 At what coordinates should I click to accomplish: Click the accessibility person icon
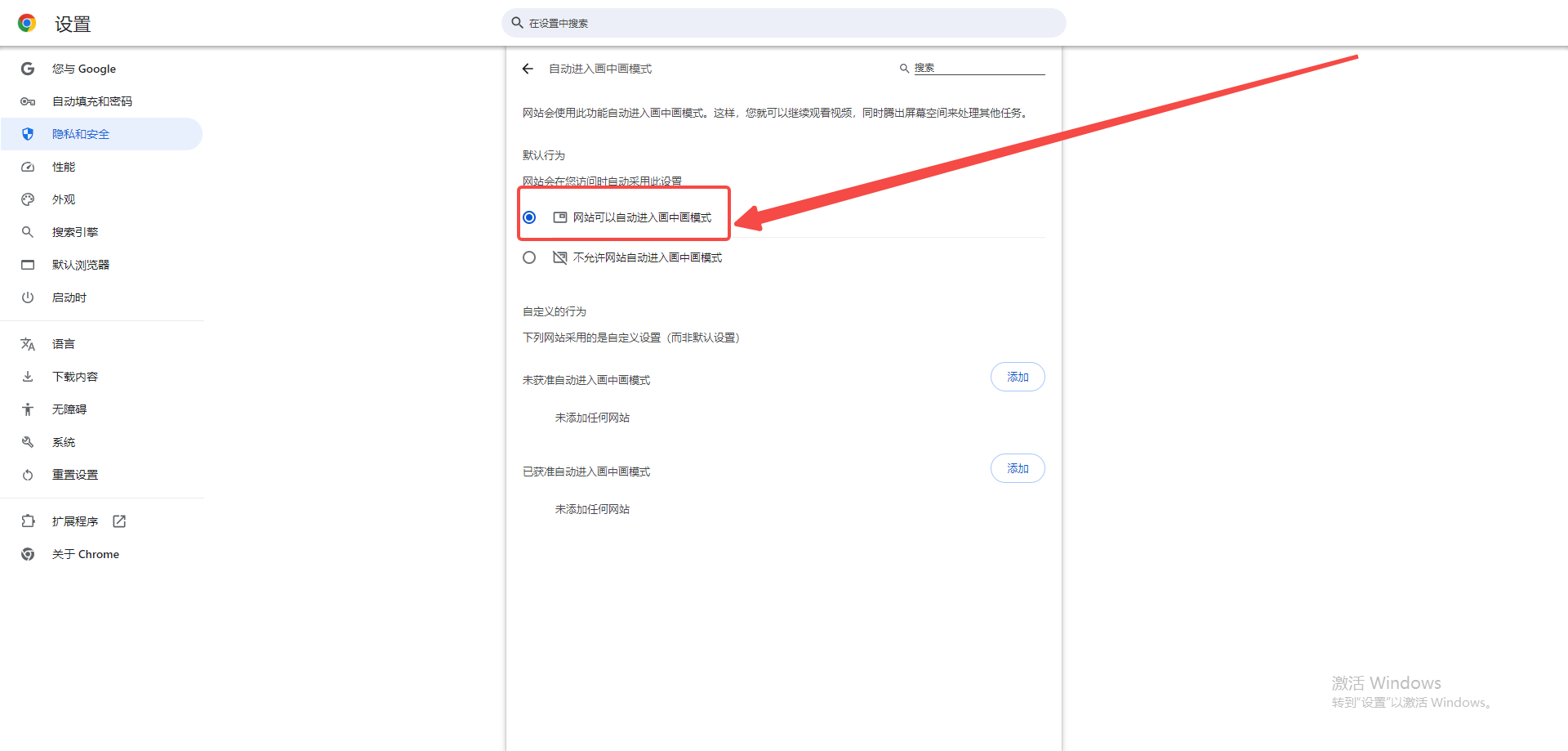[28, 409]
